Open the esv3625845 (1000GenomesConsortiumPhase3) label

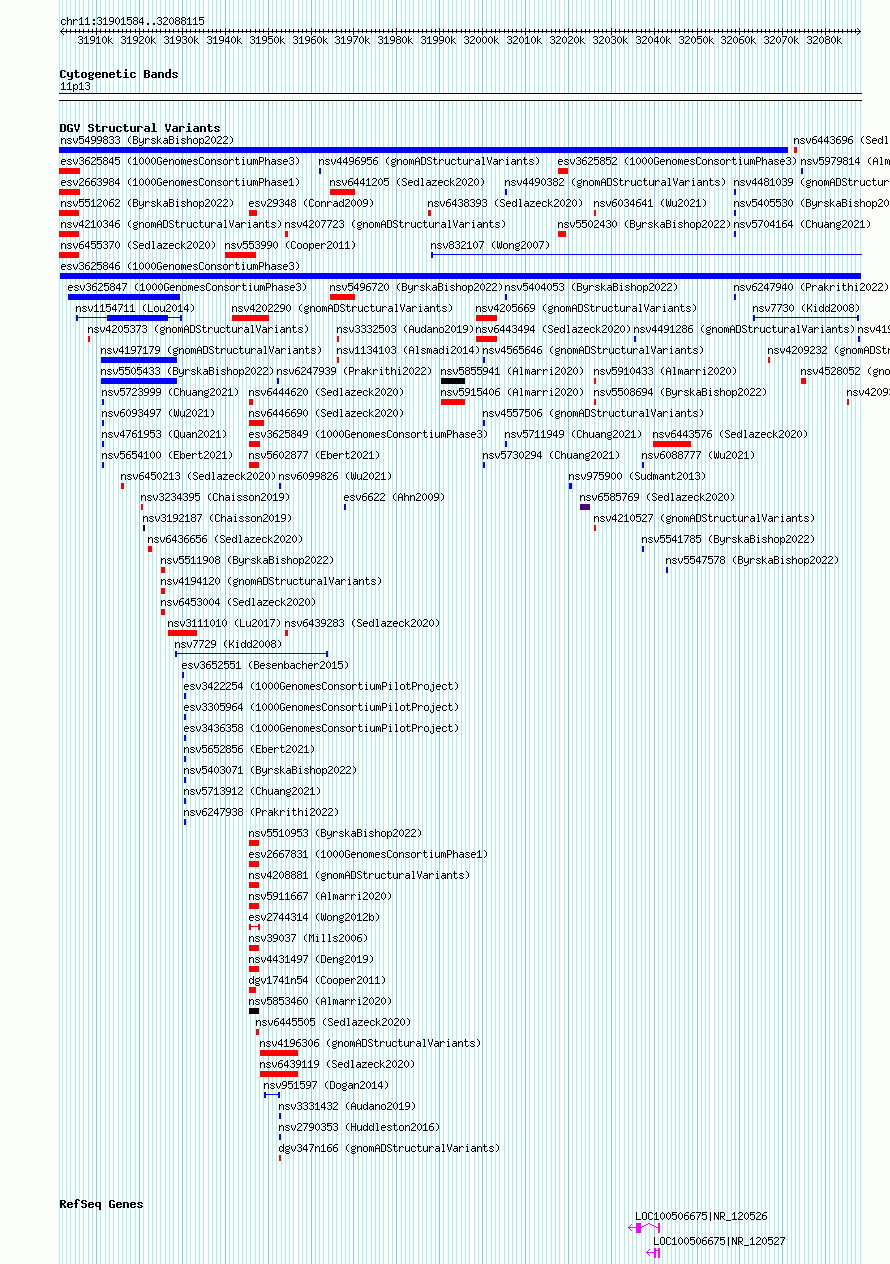(180, 161)
